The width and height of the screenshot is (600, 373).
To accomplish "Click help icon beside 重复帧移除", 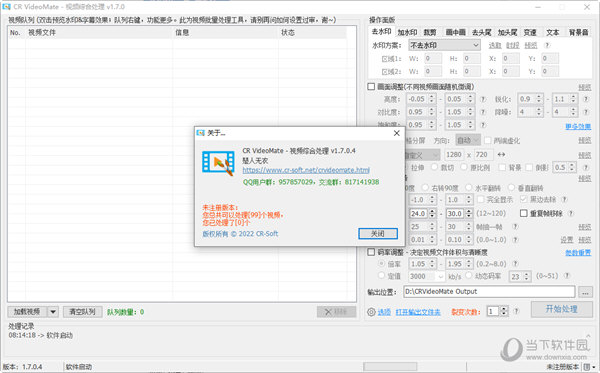I will tap(571, 213).
